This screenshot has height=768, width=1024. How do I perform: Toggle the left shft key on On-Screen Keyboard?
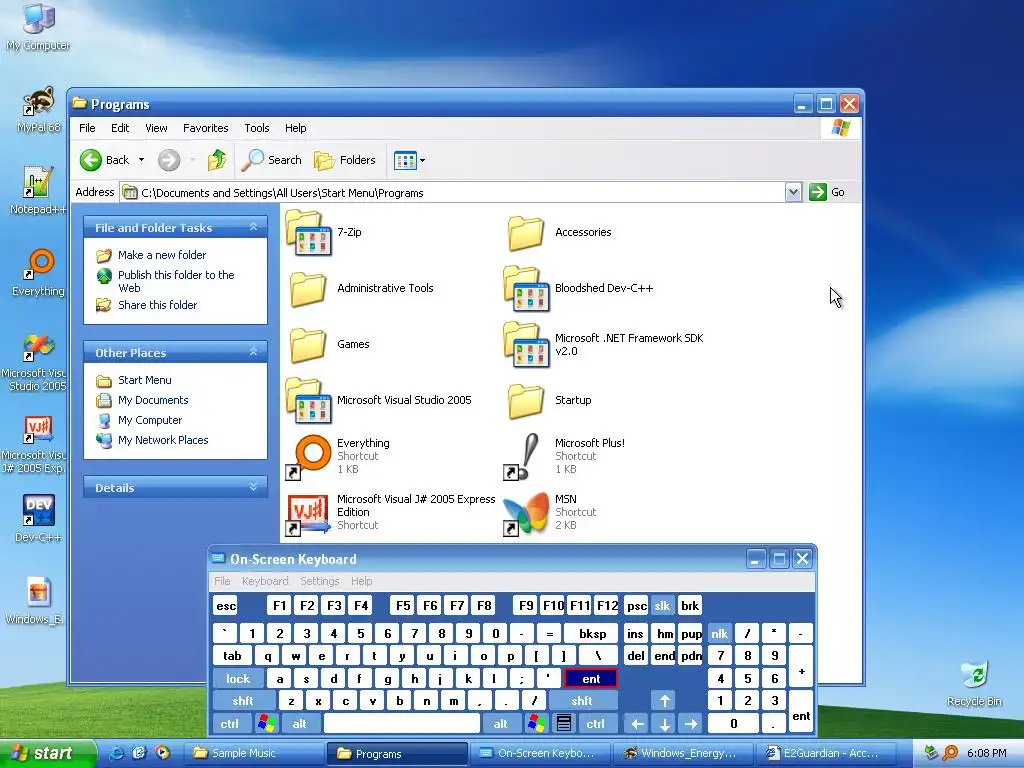coord(242,701)
